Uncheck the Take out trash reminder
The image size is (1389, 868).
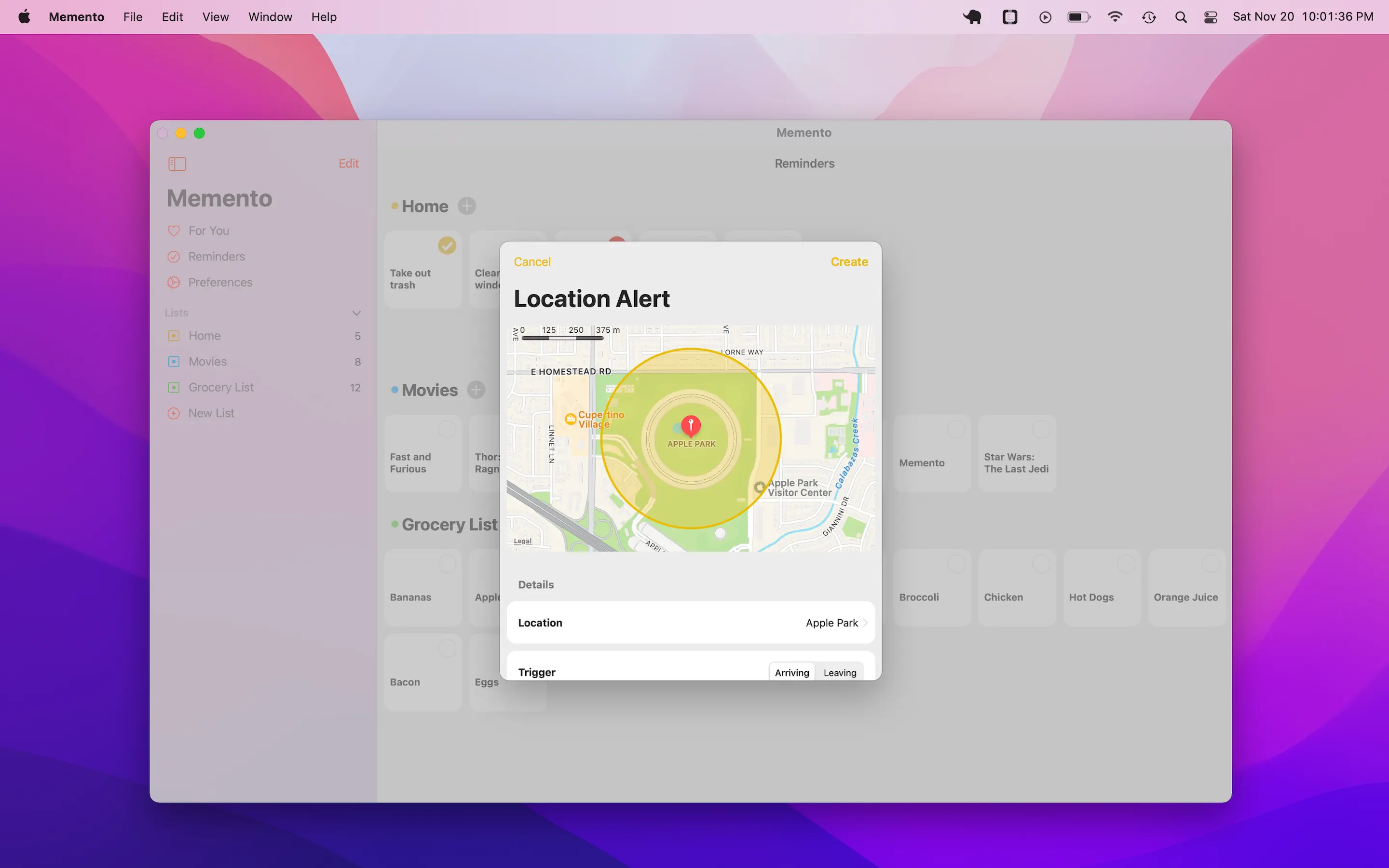click(447, 246)
